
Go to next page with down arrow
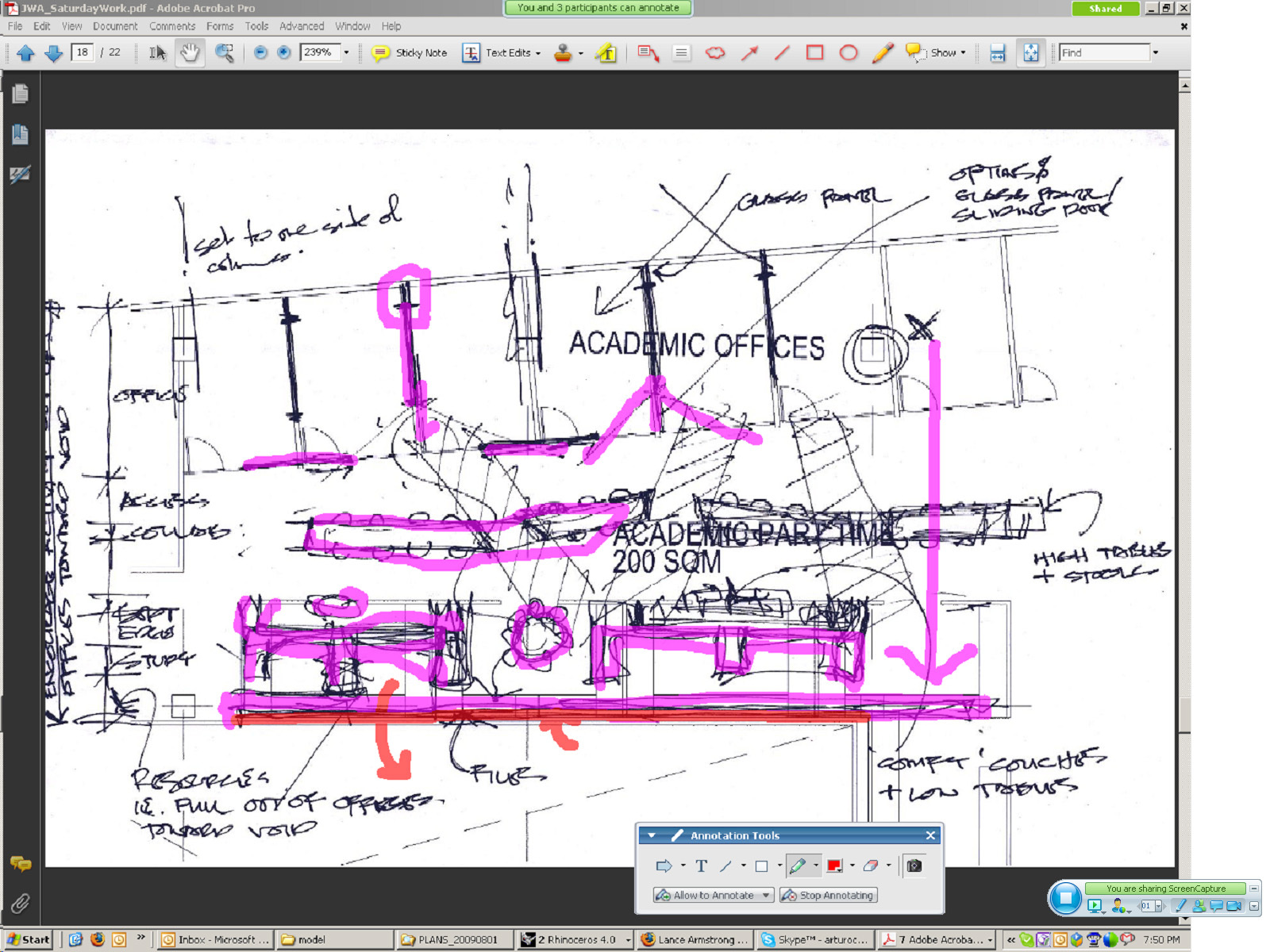coord(53,53)
